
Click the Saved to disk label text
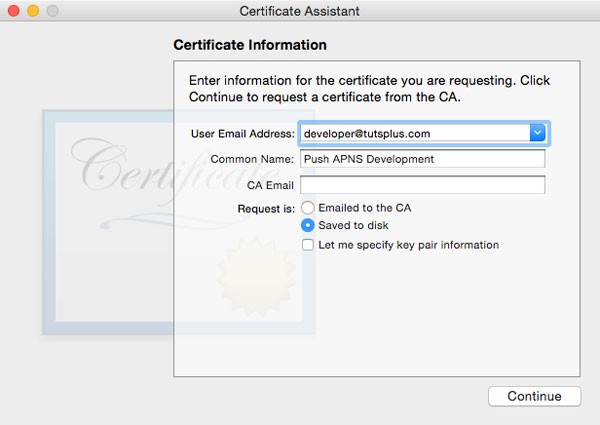[353, 225]
